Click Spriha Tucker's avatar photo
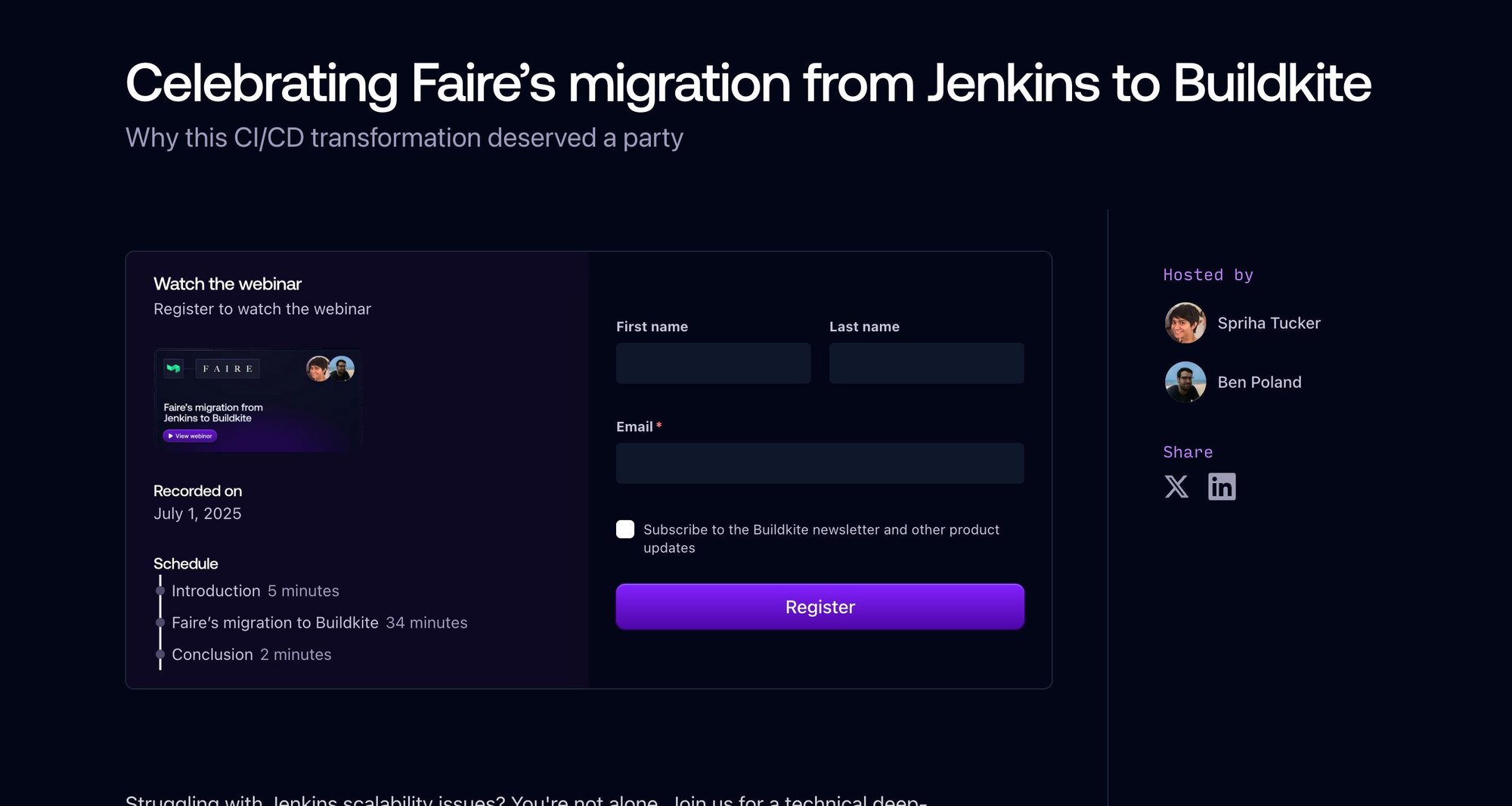 click(1185, 323)
